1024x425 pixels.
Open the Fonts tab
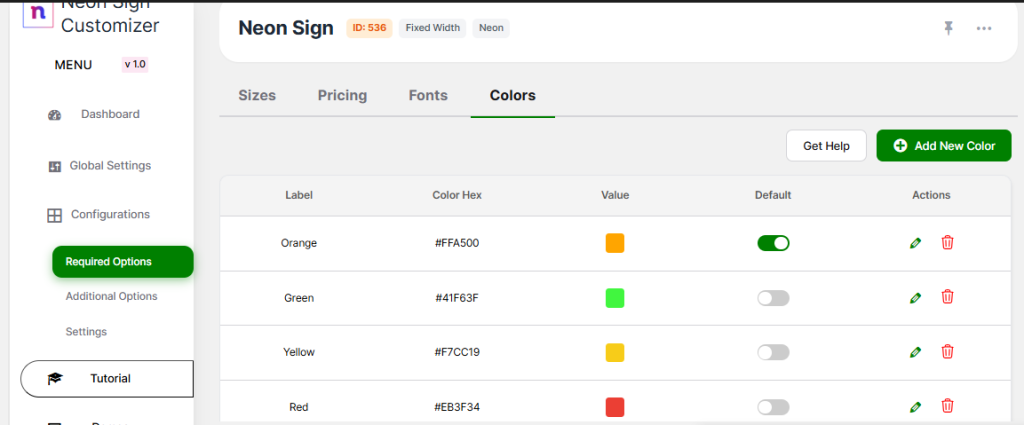pyautogui.click(x=428, y=96)
